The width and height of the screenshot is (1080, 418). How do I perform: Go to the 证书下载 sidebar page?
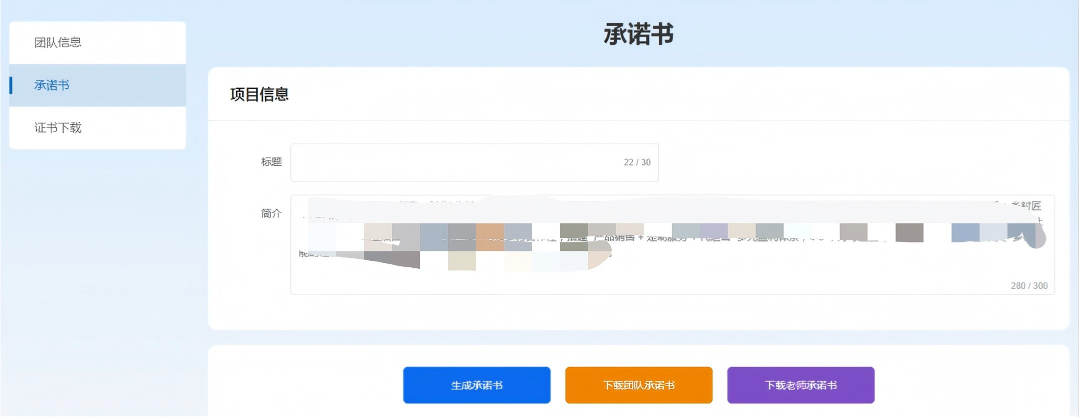pos(58,128)
